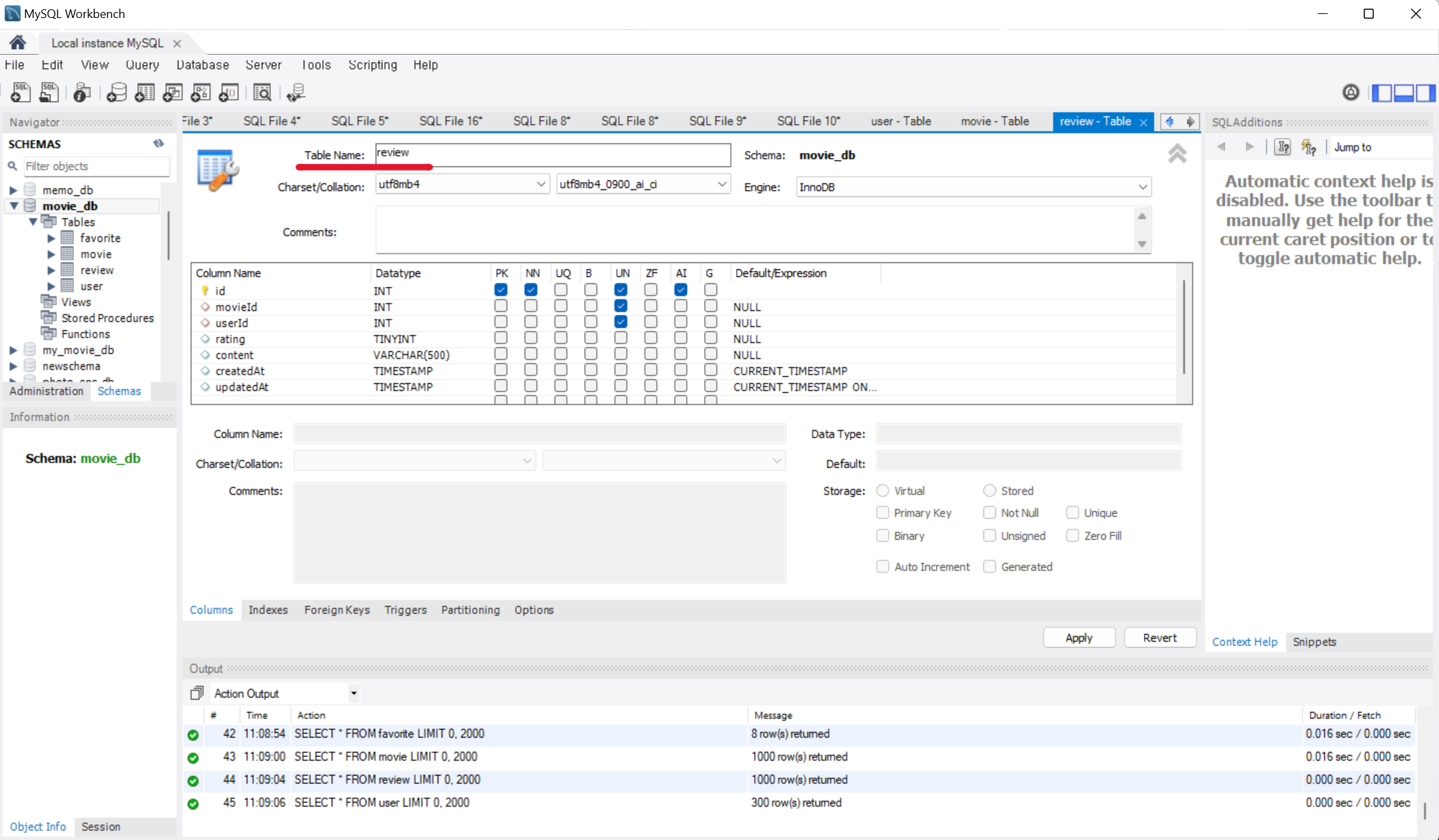Close the review - Table tab
Screen dimensions: 1439x840
click(x=1144, y=123)
